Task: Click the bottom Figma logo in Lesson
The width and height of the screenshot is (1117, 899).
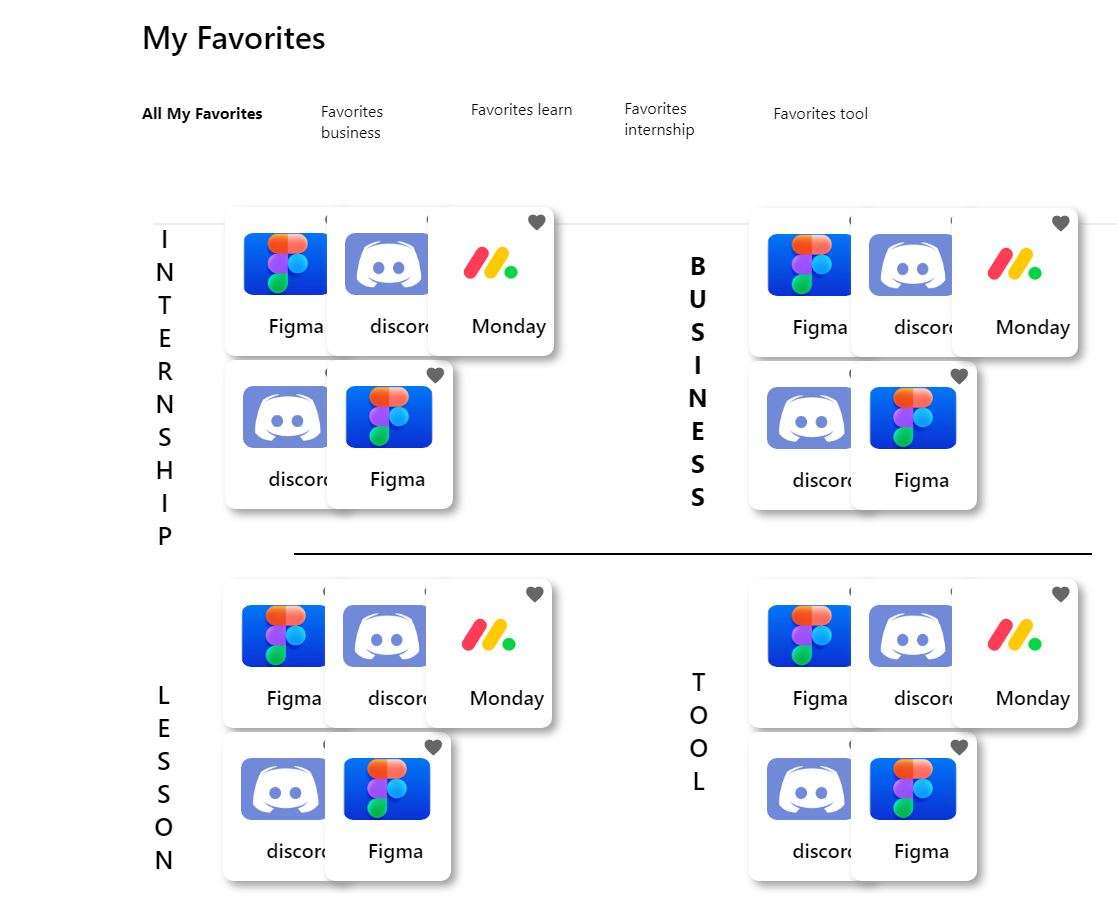Action: pos(387,789)
